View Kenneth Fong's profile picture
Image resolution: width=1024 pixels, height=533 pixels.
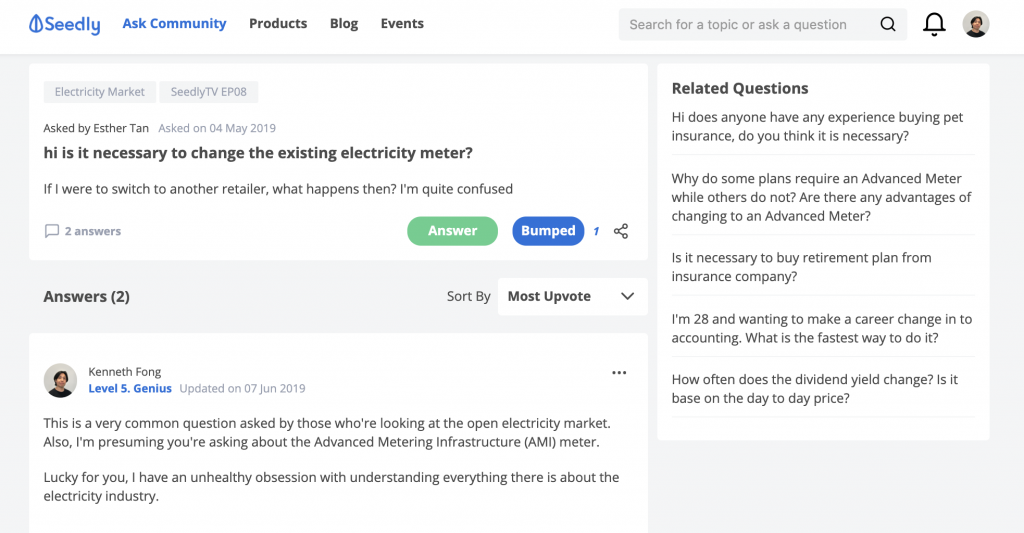click(60, 380)
